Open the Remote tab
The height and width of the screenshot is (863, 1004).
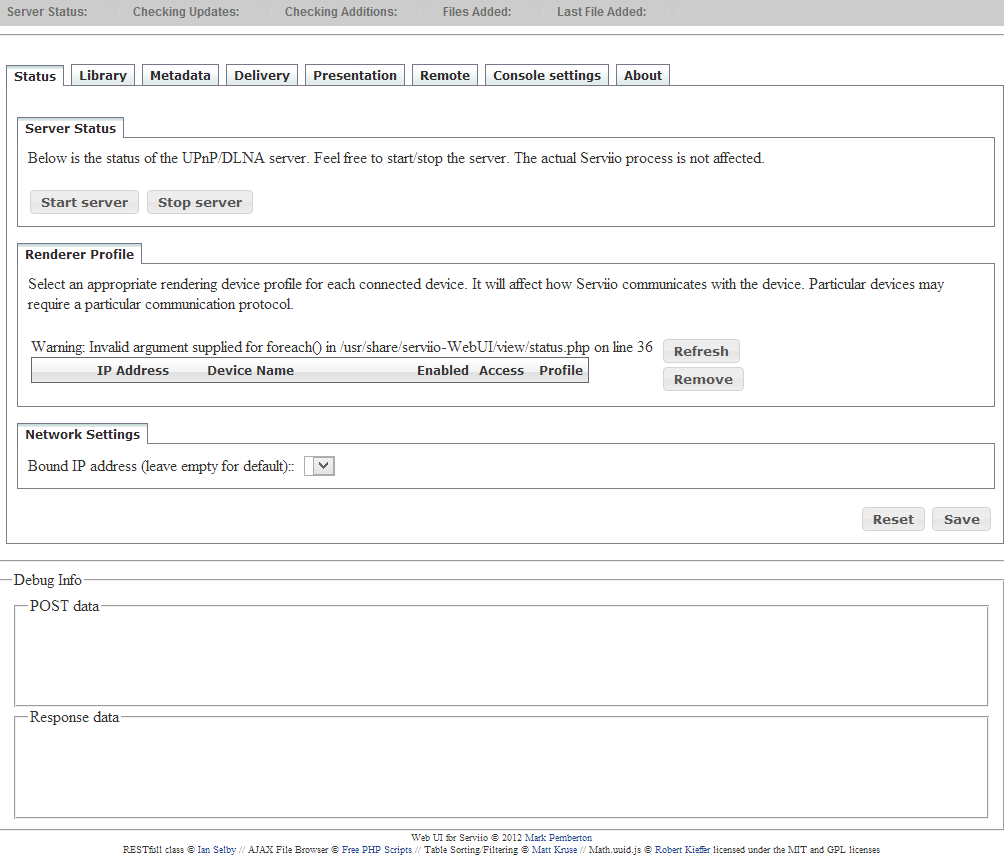(x=445, y=75)
